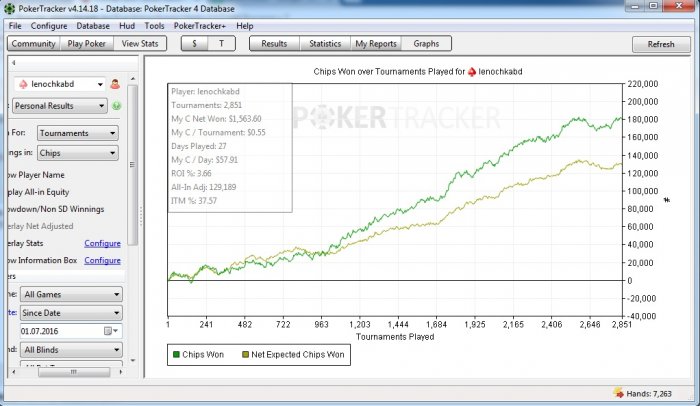Viewport: 700px width, 406px height.
Task: Click the 'Tournaments Played' axis label
Action: point(395,337)
